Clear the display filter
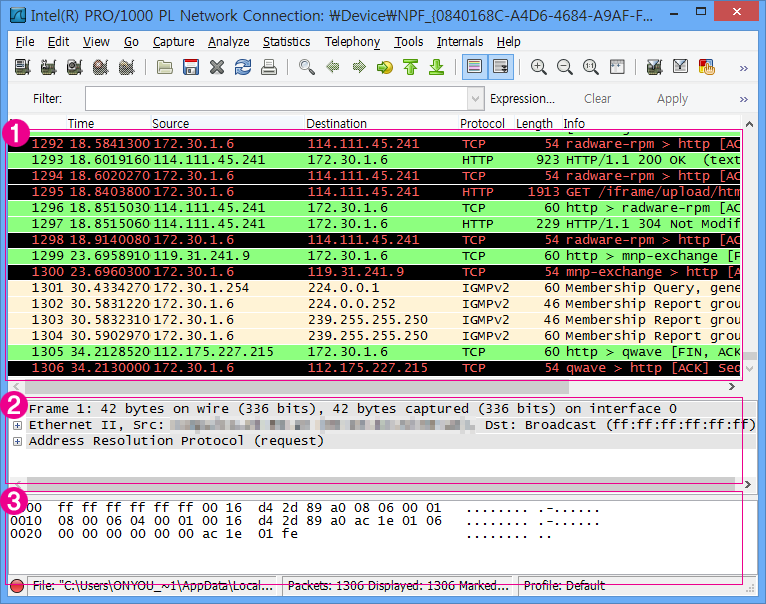 [x=597, y=99]
